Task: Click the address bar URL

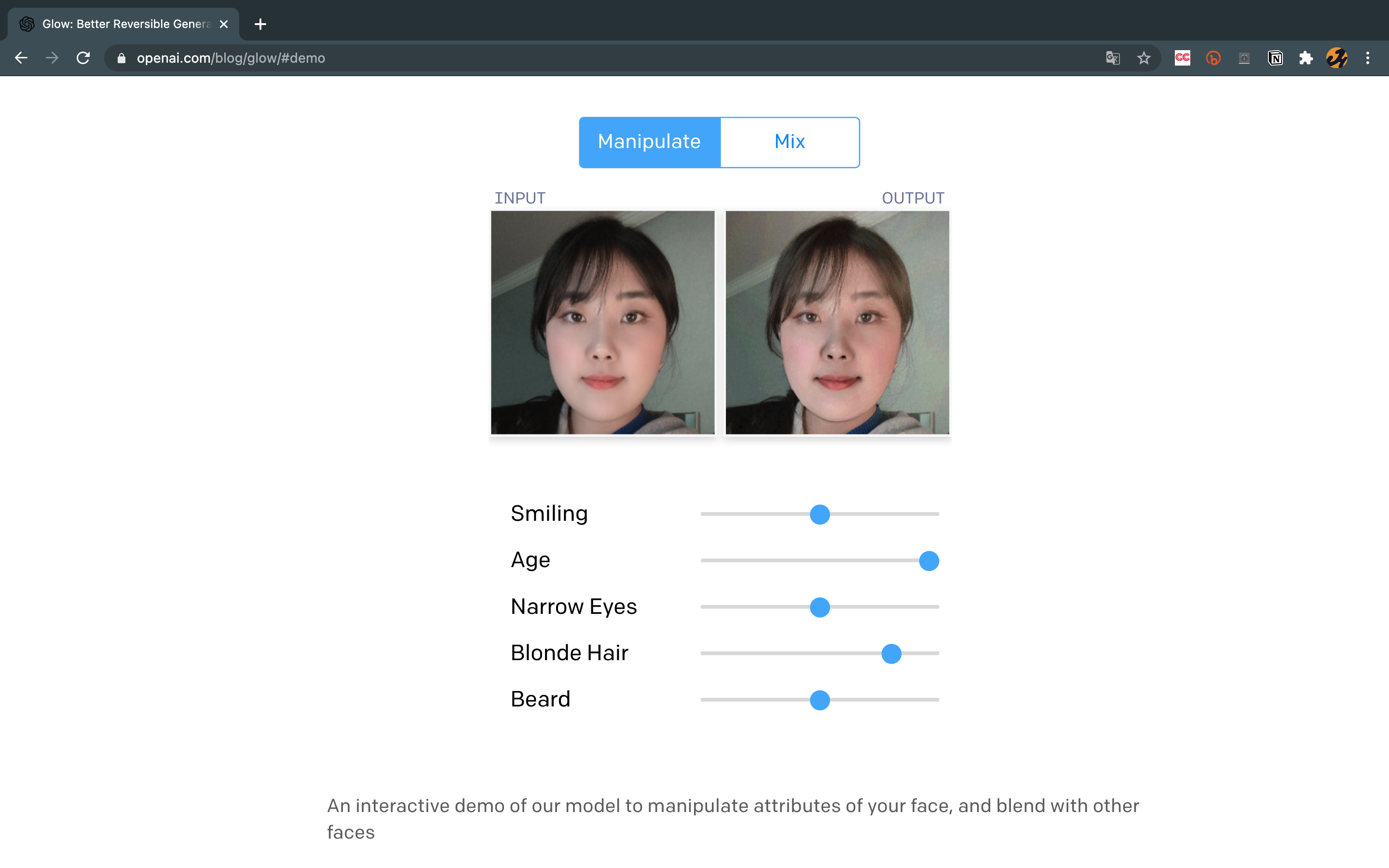Action: [231, 58]
